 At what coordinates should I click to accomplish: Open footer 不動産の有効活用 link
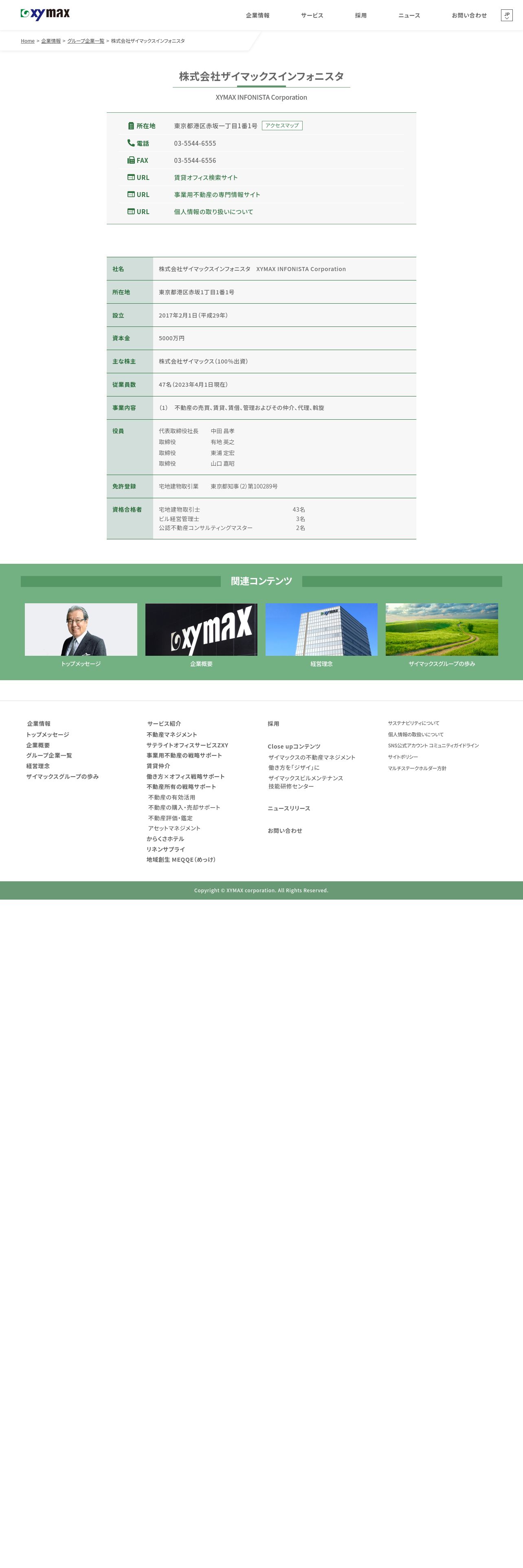point(172,797)
